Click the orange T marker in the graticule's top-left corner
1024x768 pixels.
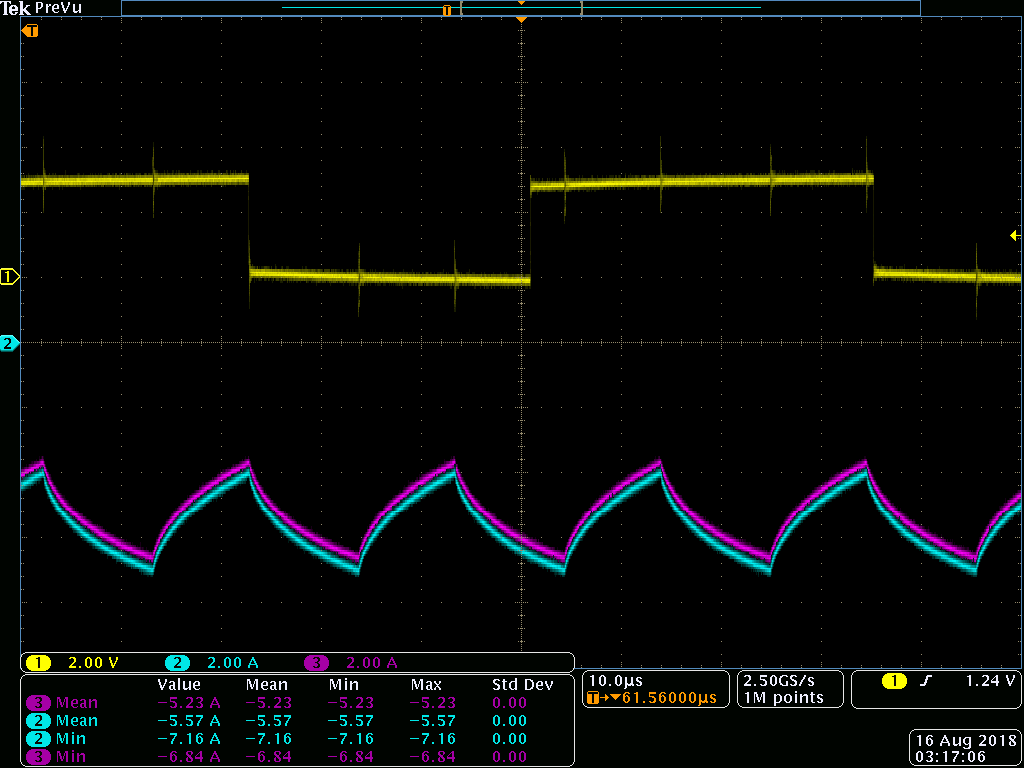coord(31,31)
